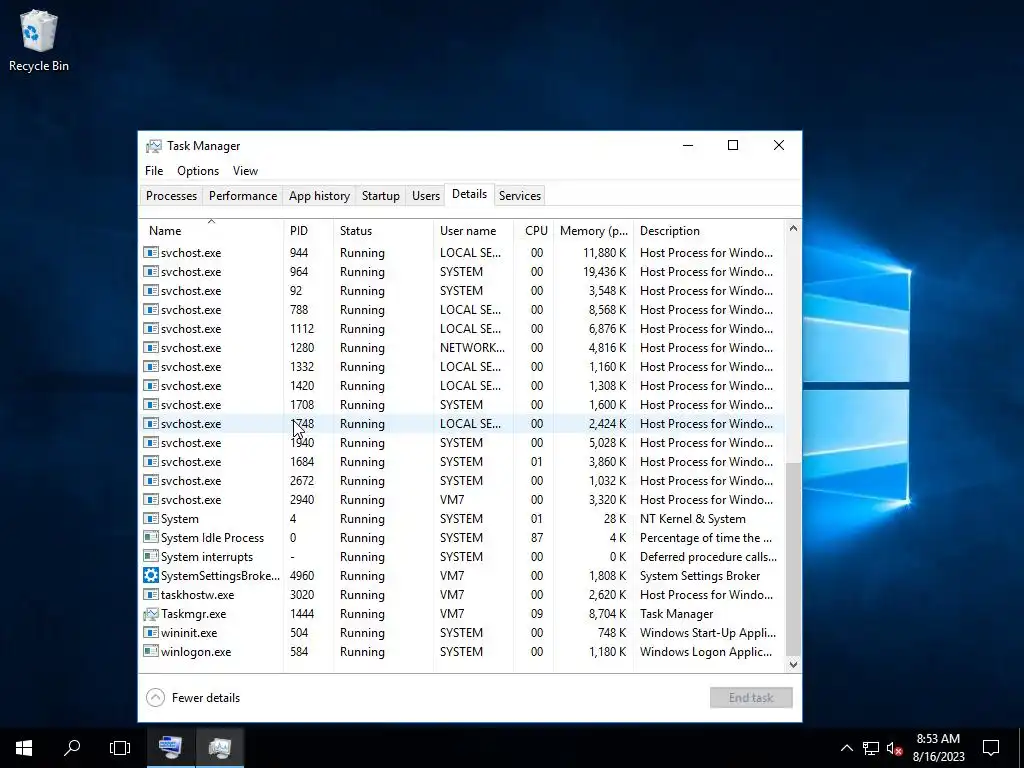Click the PID 4960 cell
The image size is (1024, 768).
(302, 576)
